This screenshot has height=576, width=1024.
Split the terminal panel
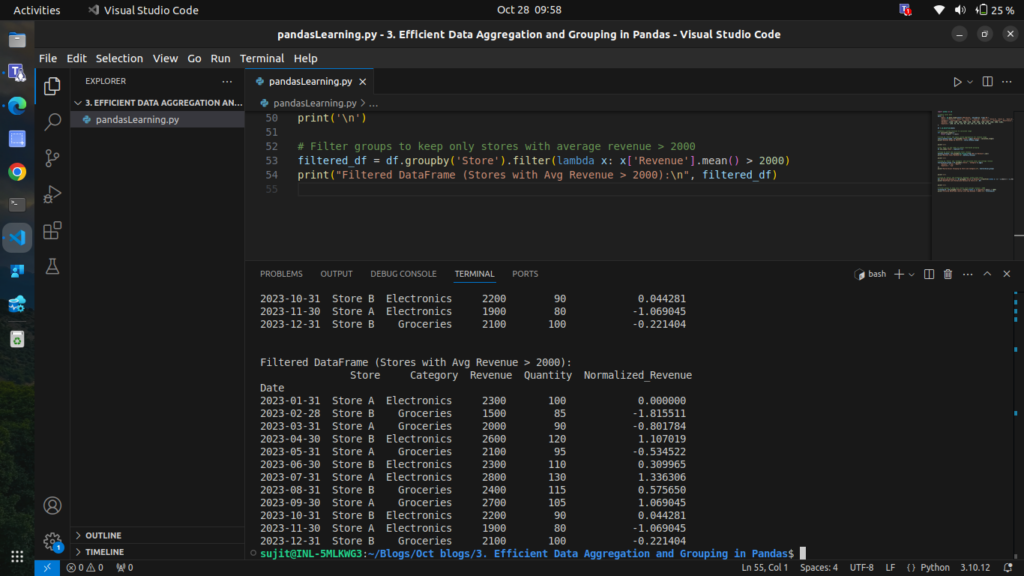coord(929,274)
